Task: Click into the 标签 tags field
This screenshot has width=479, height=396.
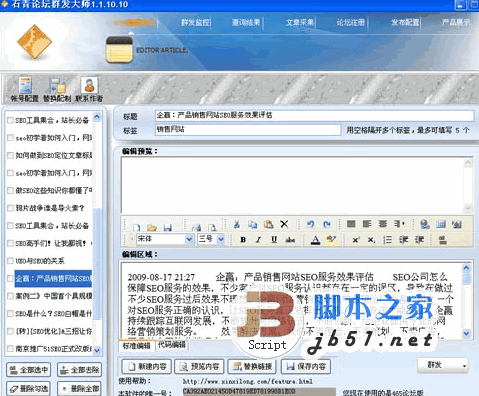Action: pyautogui.click(x=248, y=130)
